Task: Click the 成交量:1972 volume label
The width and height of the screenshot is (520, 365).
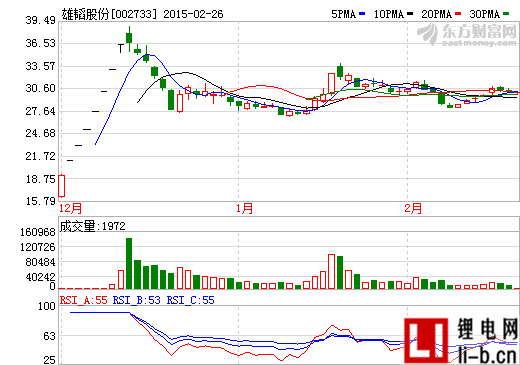Action: 93,226
